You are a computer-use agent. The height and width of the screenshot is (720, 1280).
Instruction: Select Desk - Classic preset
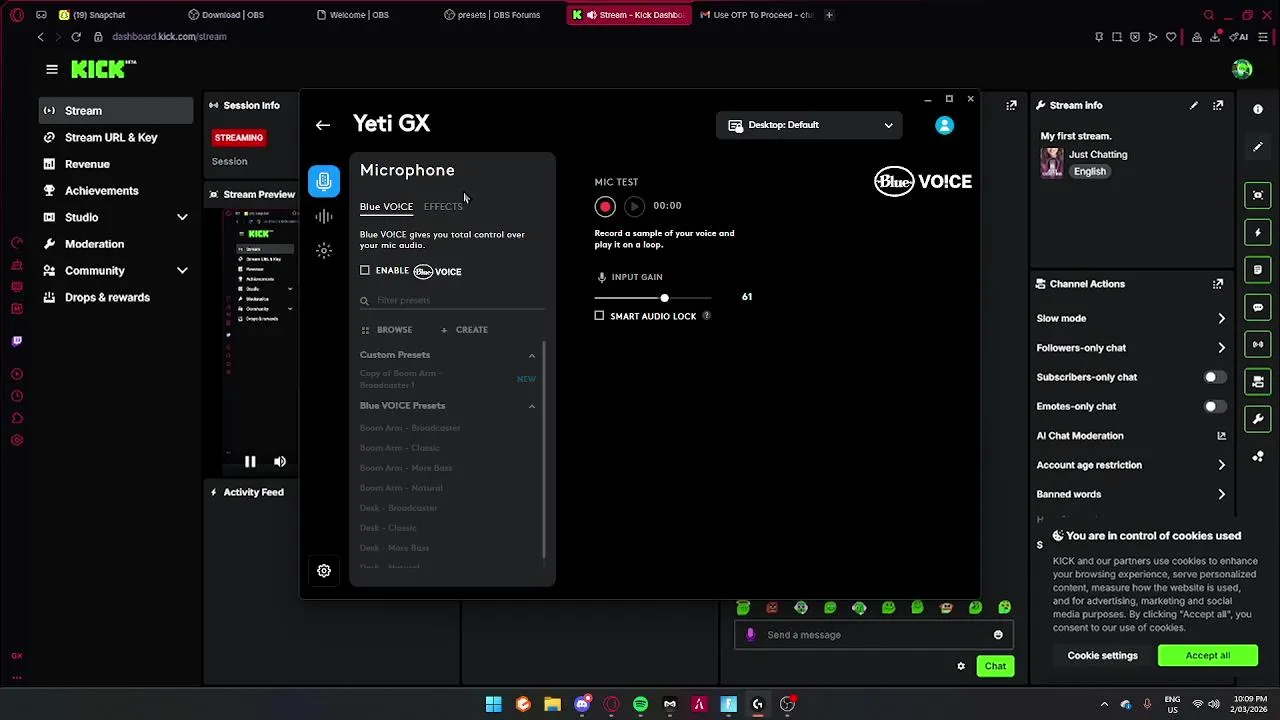click(388, 528)
